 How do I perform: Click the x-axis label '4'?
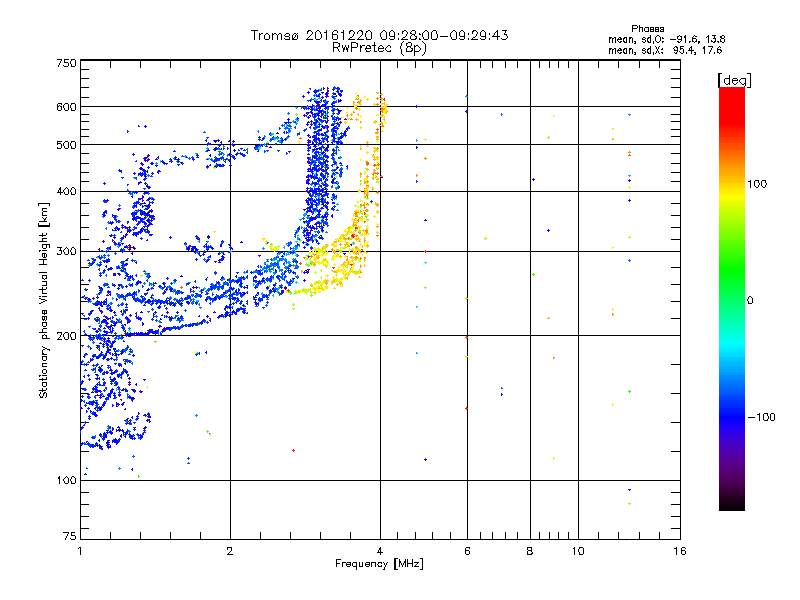click(x=380, y=551)
